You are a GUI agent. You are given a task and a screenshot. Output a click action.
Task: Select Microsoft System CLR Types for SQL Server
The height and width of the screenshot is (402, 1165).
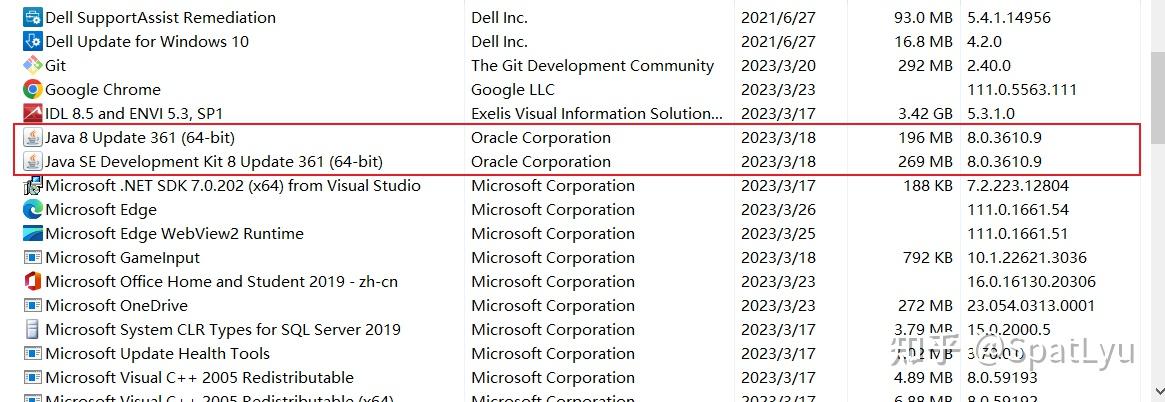(x=223, y=329)
